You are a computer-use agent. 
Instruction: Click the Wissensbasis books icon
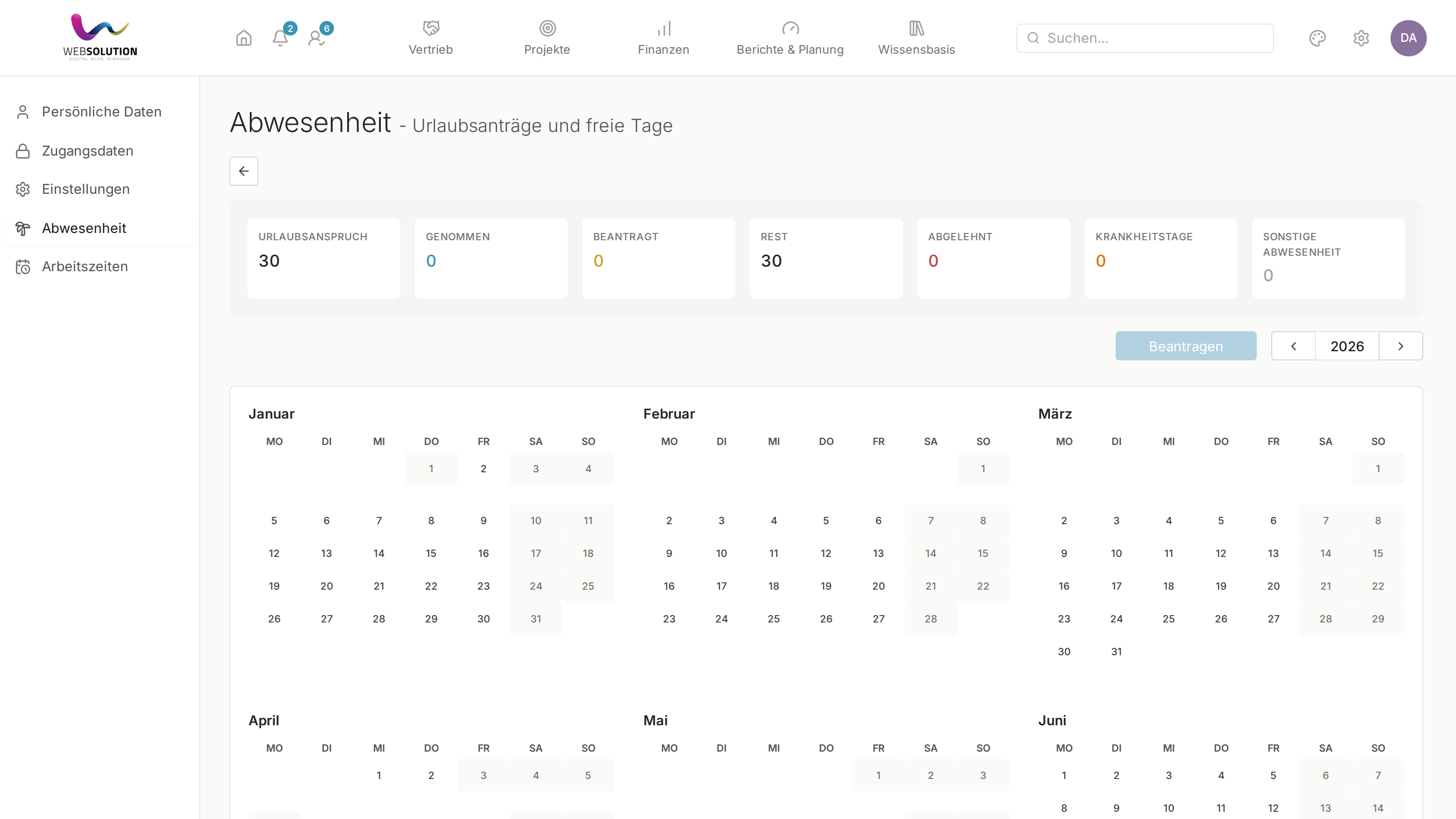tap(916, 28)
